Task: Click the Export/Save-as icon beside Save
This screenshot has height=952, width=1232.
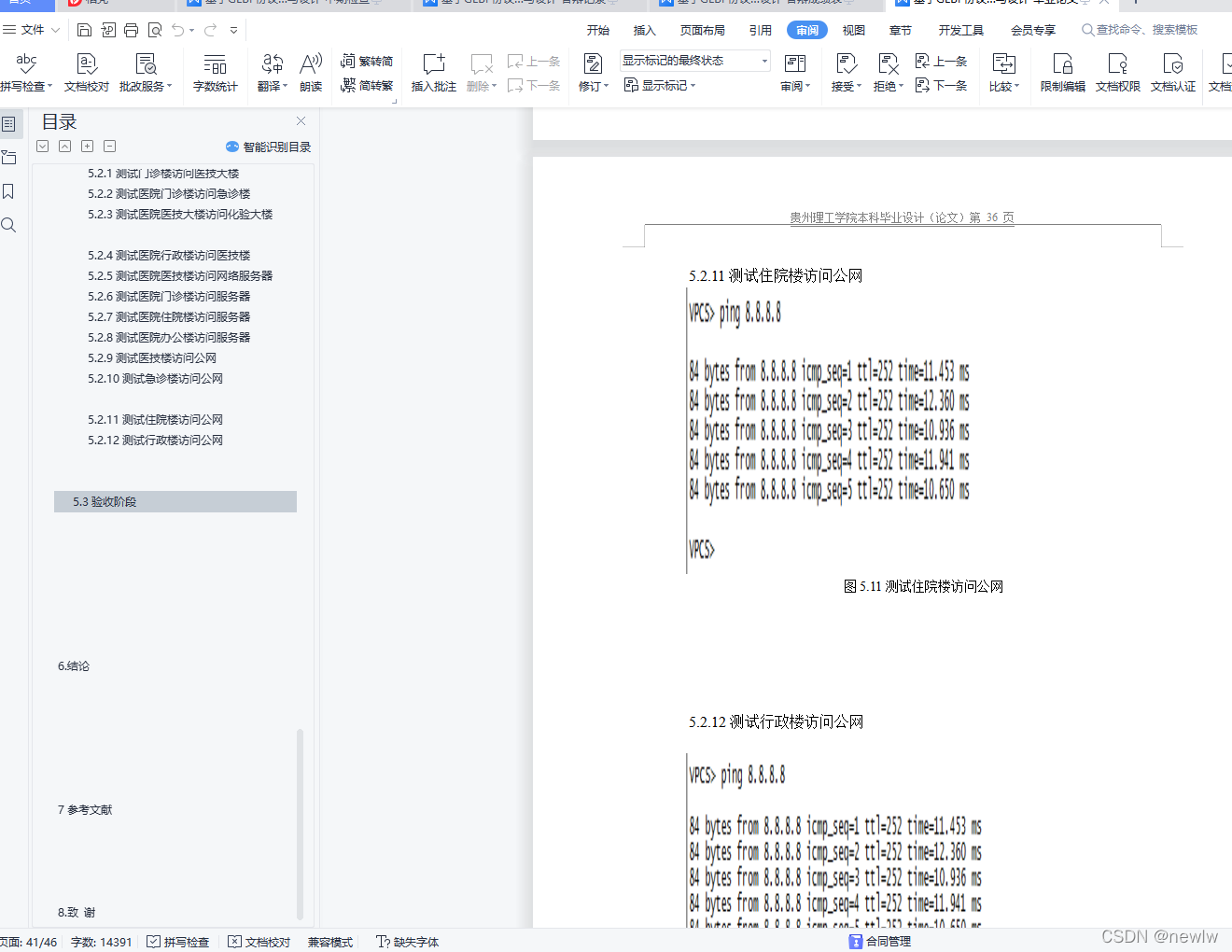Action: point(108,30)
